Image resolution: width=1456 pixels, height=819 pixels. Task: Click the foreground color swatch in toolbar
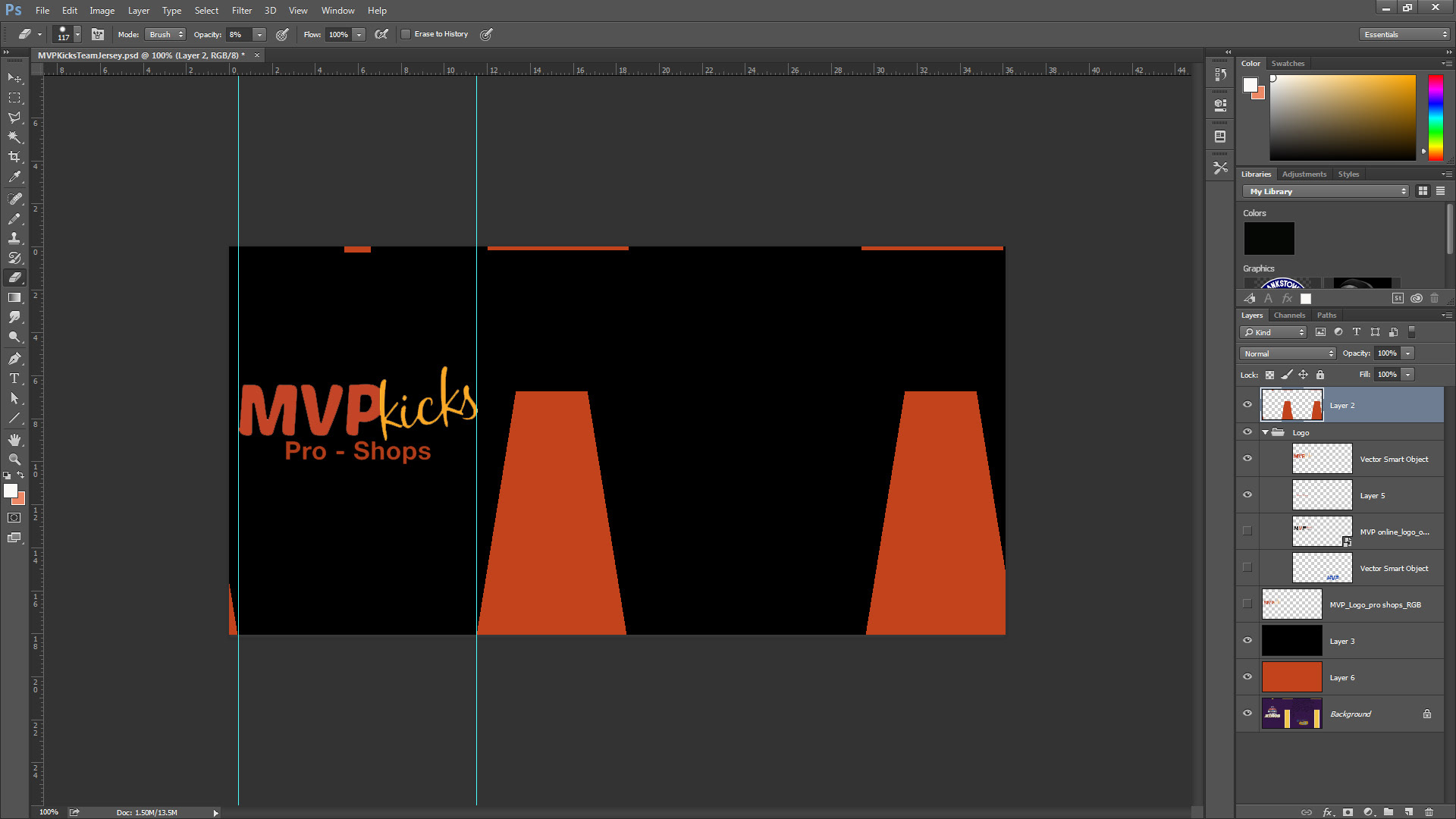click(11, 491)
